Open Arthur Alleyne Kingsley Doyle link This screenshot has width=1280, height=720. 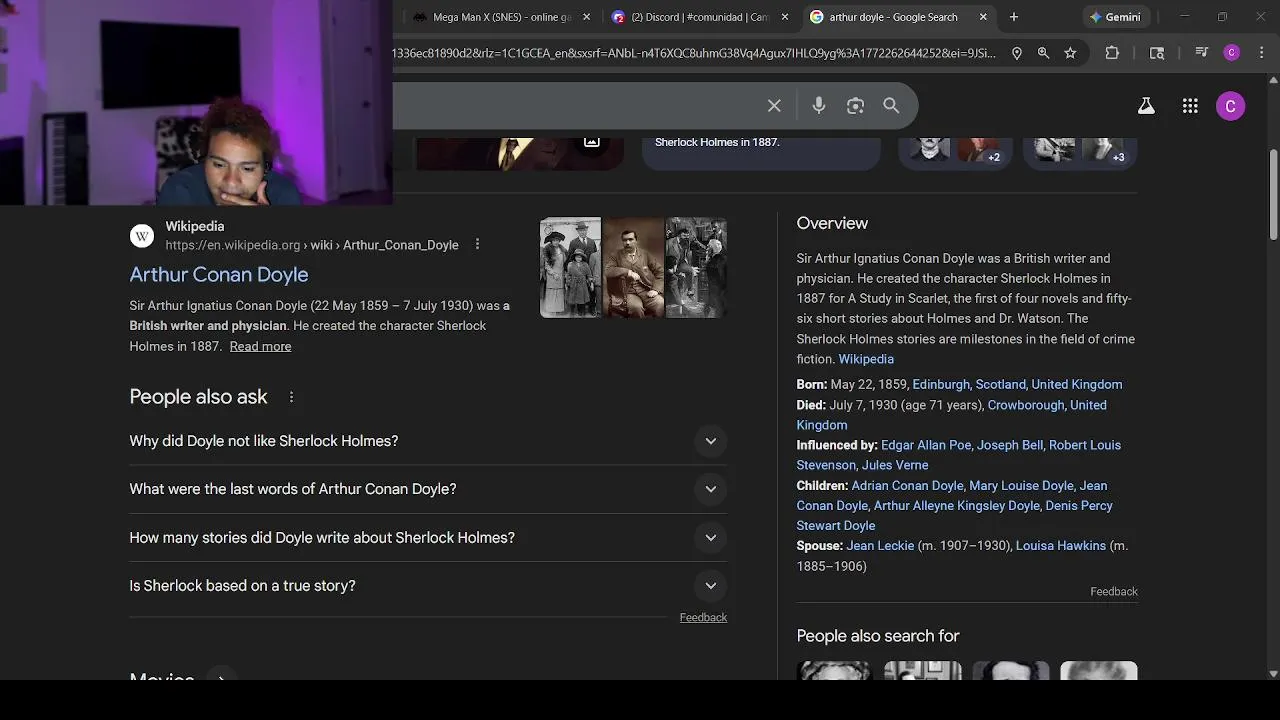click(x=957, y=506)
